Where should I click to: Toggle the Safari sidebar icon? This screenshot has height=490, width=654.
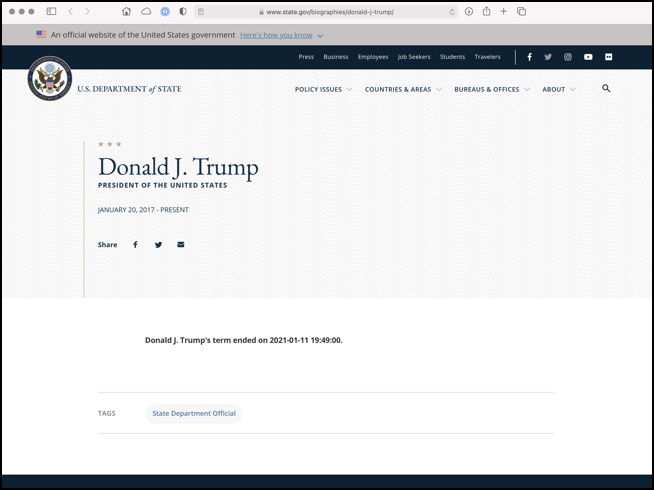click(51, 12)
